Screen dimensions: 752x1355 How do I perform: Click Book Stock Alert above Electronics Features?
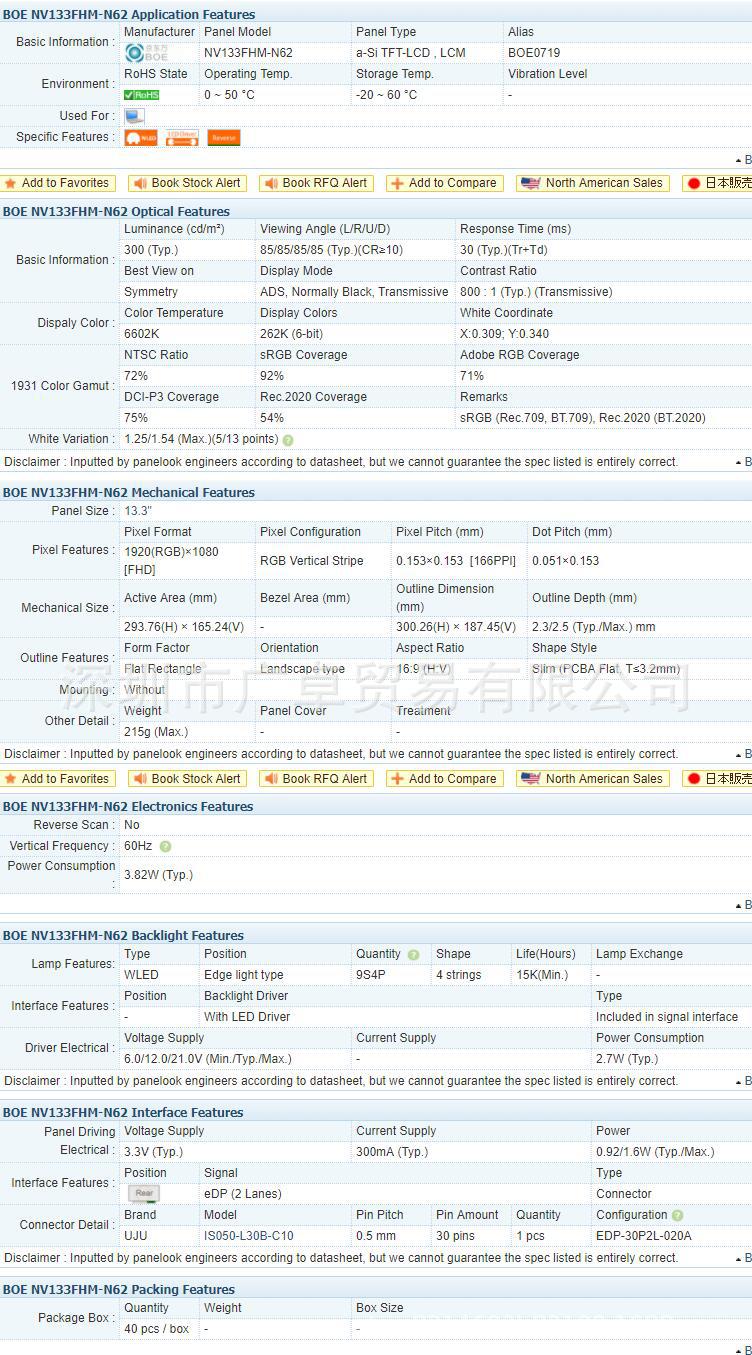click(x=187, y=779)
